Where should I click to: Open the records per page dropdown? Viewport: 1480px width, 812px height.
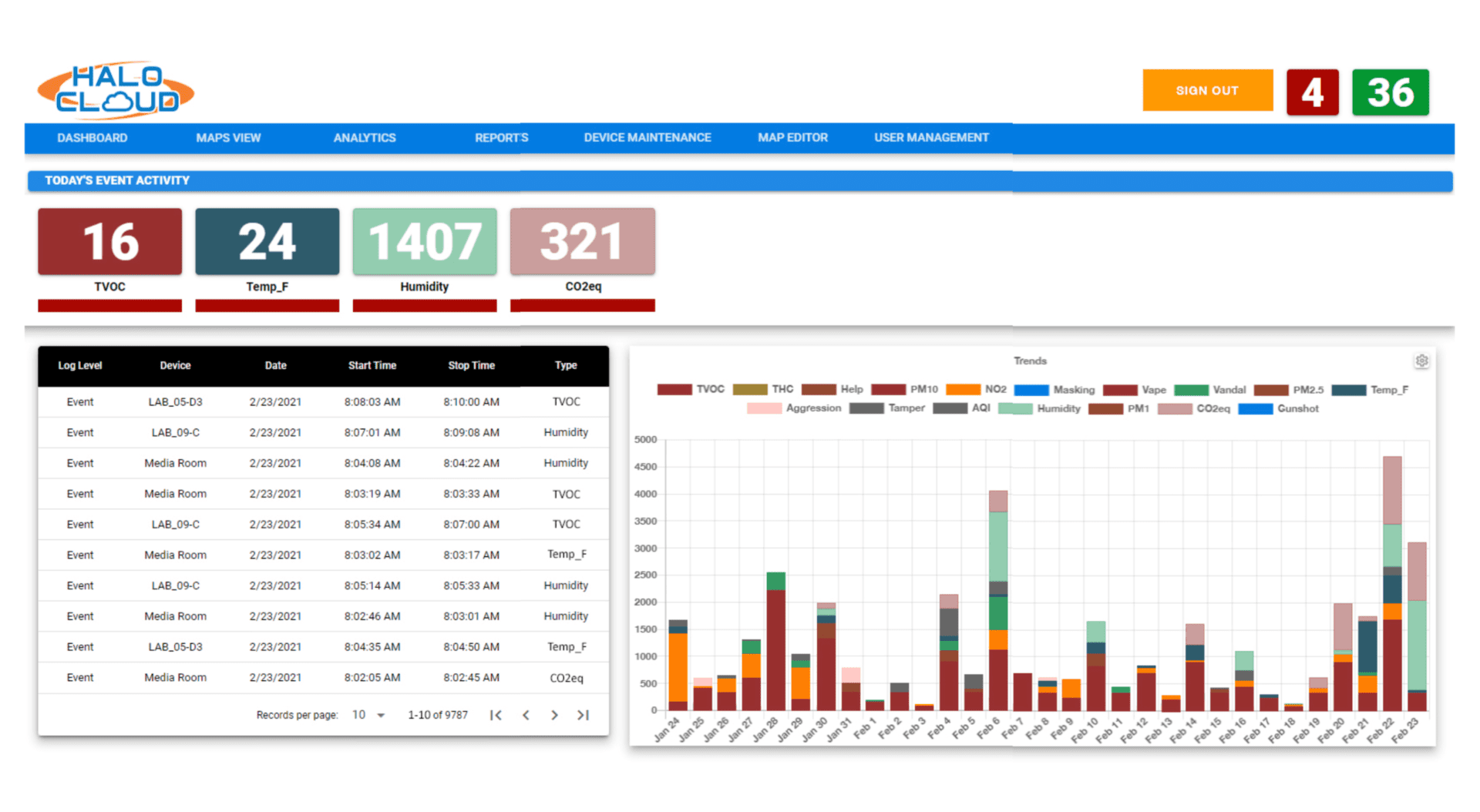pyautogui.click(x=368, y=715)
